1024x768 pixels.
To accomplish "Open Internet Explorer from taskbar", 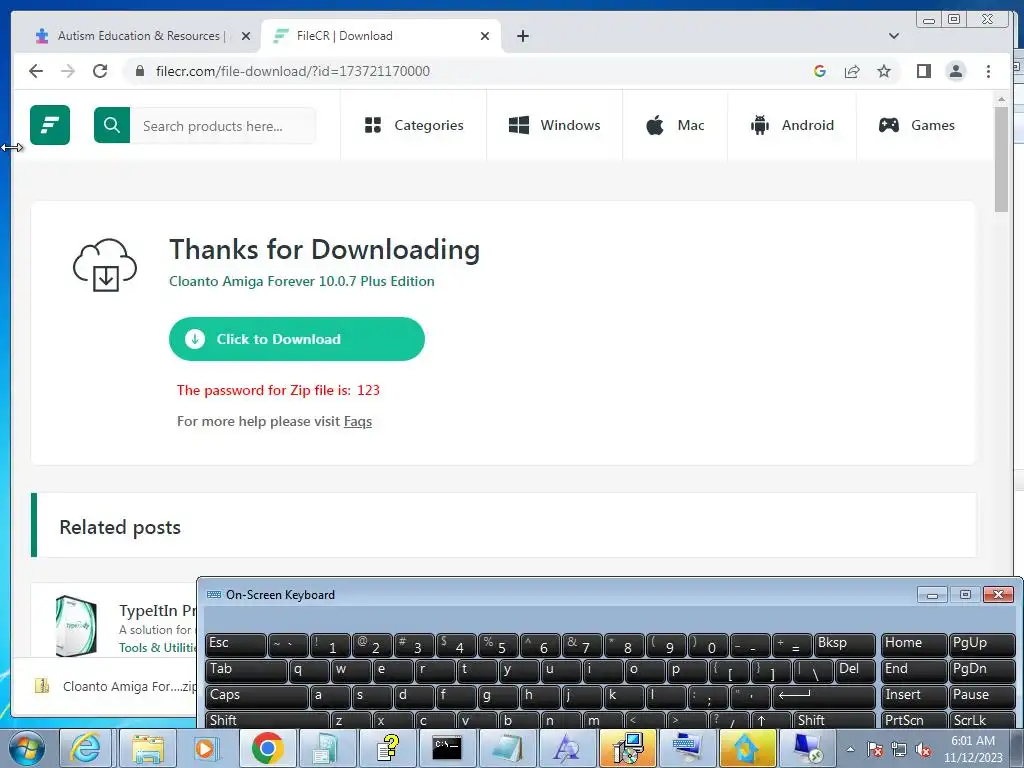I will [x=86, y=748].
